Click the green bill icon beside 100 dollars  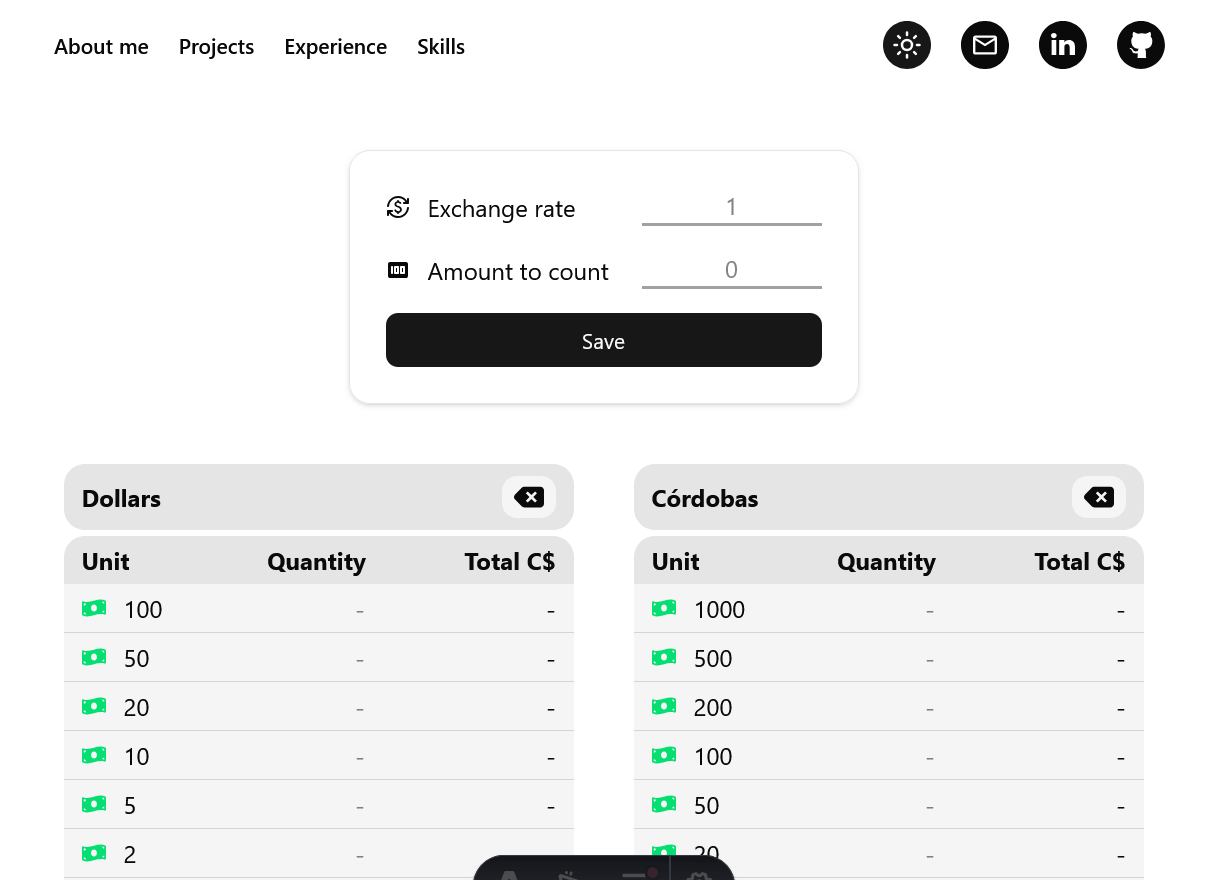(94, 608)
